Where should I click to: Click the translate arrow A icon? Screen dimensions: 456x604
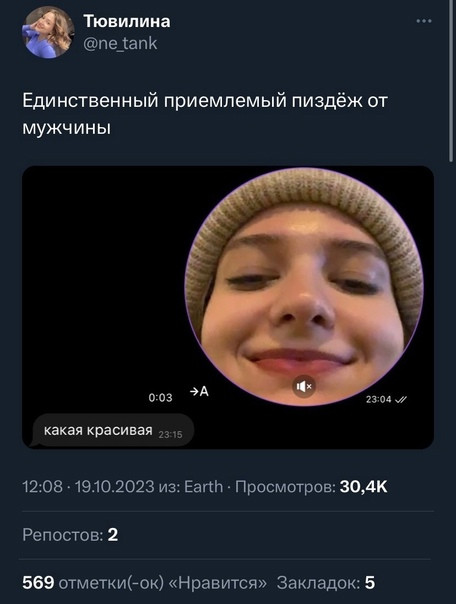tap(199, 391)
